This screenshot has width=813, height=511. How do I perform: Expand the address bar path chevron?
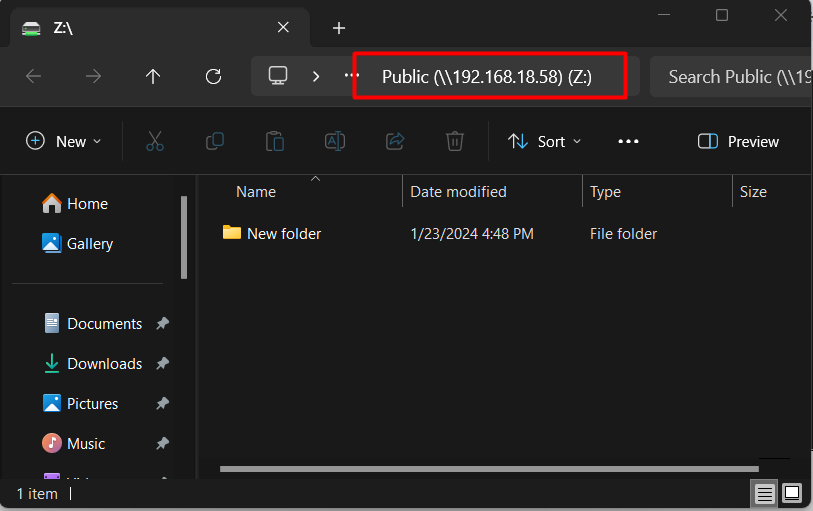pos(316,76)
